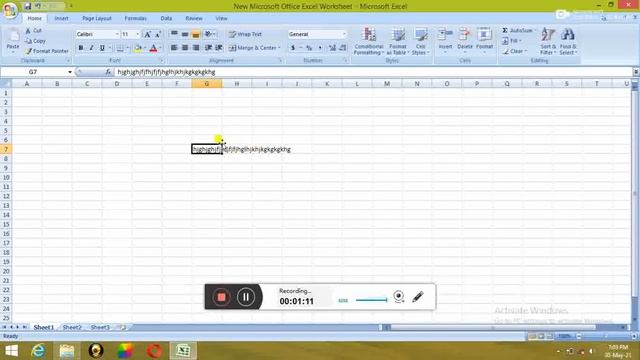The height and width of the screenshot is (360, 640).
Task: Toggle Bold formatting
Action: (81, 48)
